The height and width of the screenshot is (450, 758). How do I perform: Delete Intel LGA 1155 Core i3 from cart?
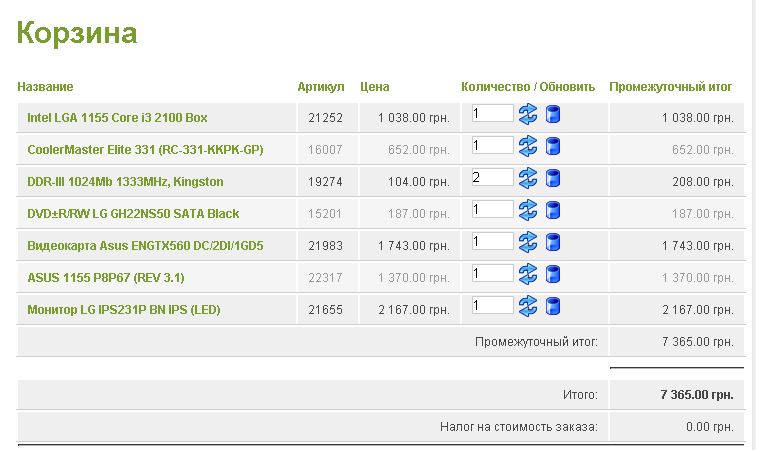(x=553, y=115)
